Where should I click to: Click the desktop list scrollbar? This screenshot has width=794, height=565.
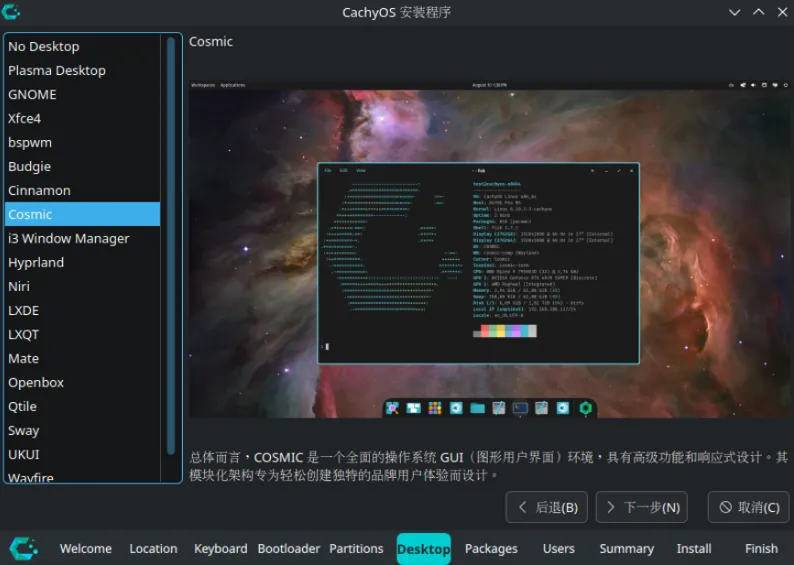click(171, 246)
